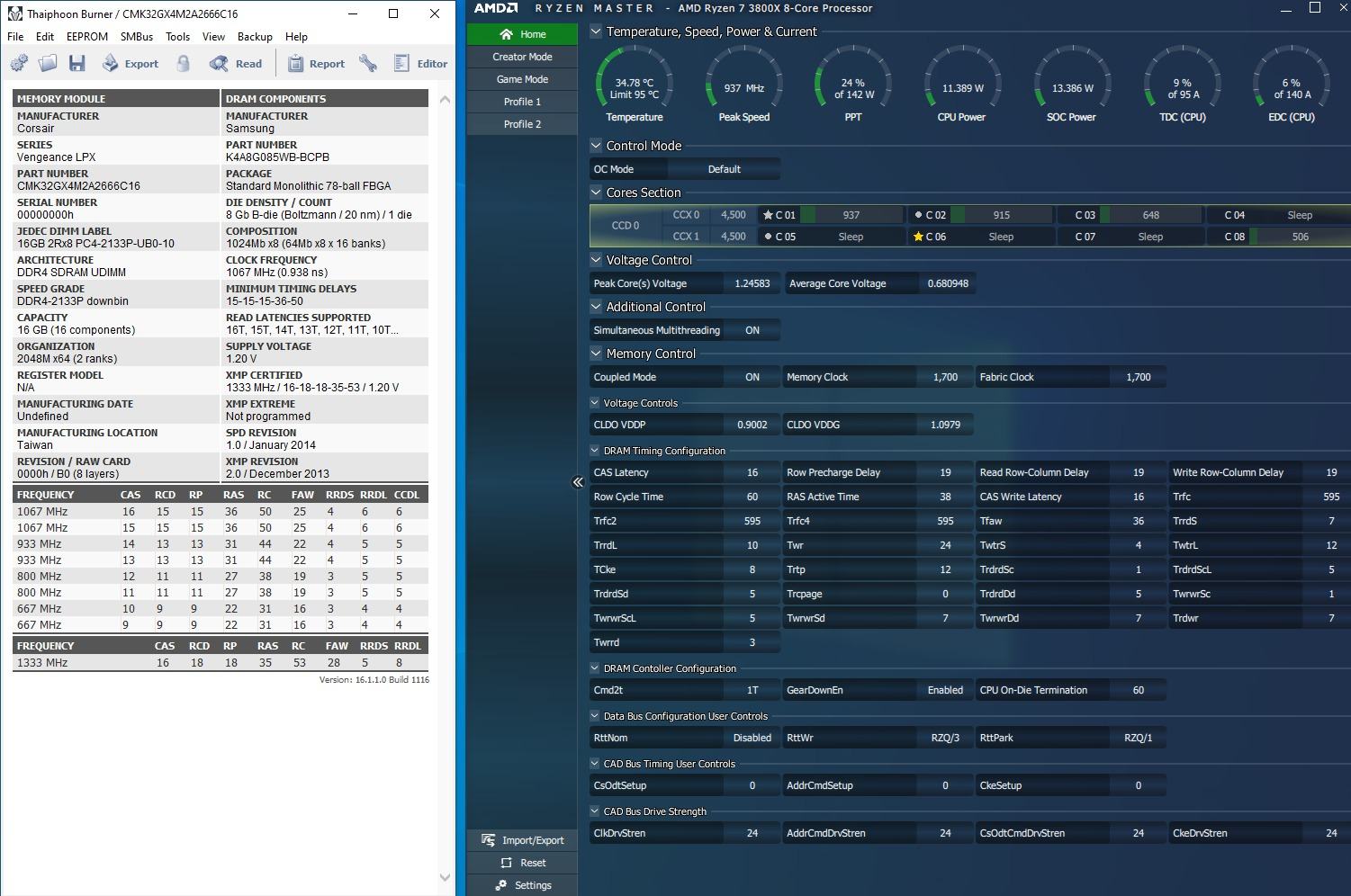Click the Reset button in Ryzen Master
Viewport: 1351px width, 896px height.
522,863
